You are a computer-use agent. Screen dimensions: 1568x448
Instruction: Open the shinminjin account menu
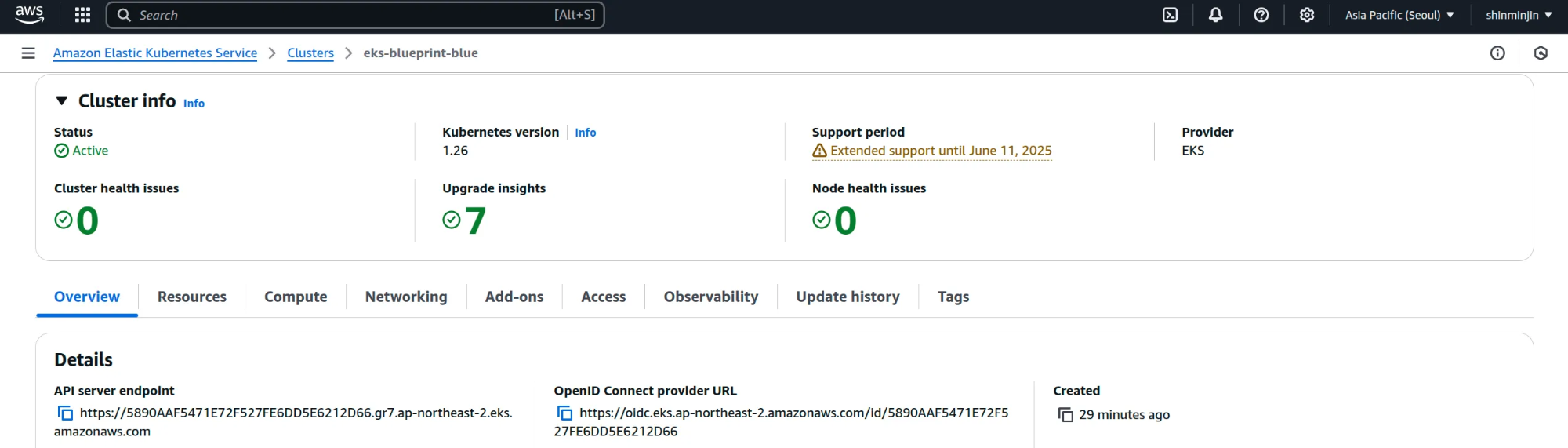[x=1519, y=15]
